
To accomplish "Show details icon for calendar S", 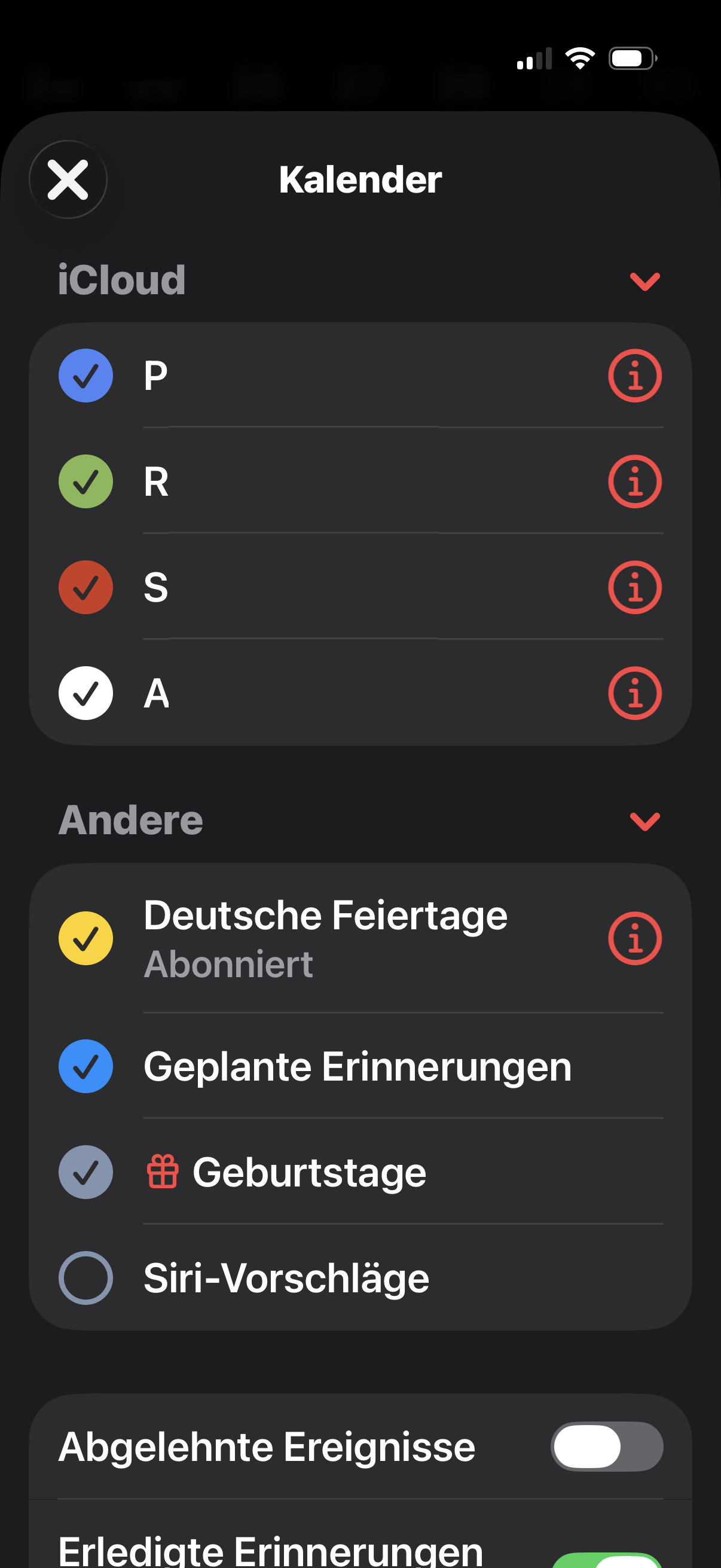I will (x=634, y=587).
